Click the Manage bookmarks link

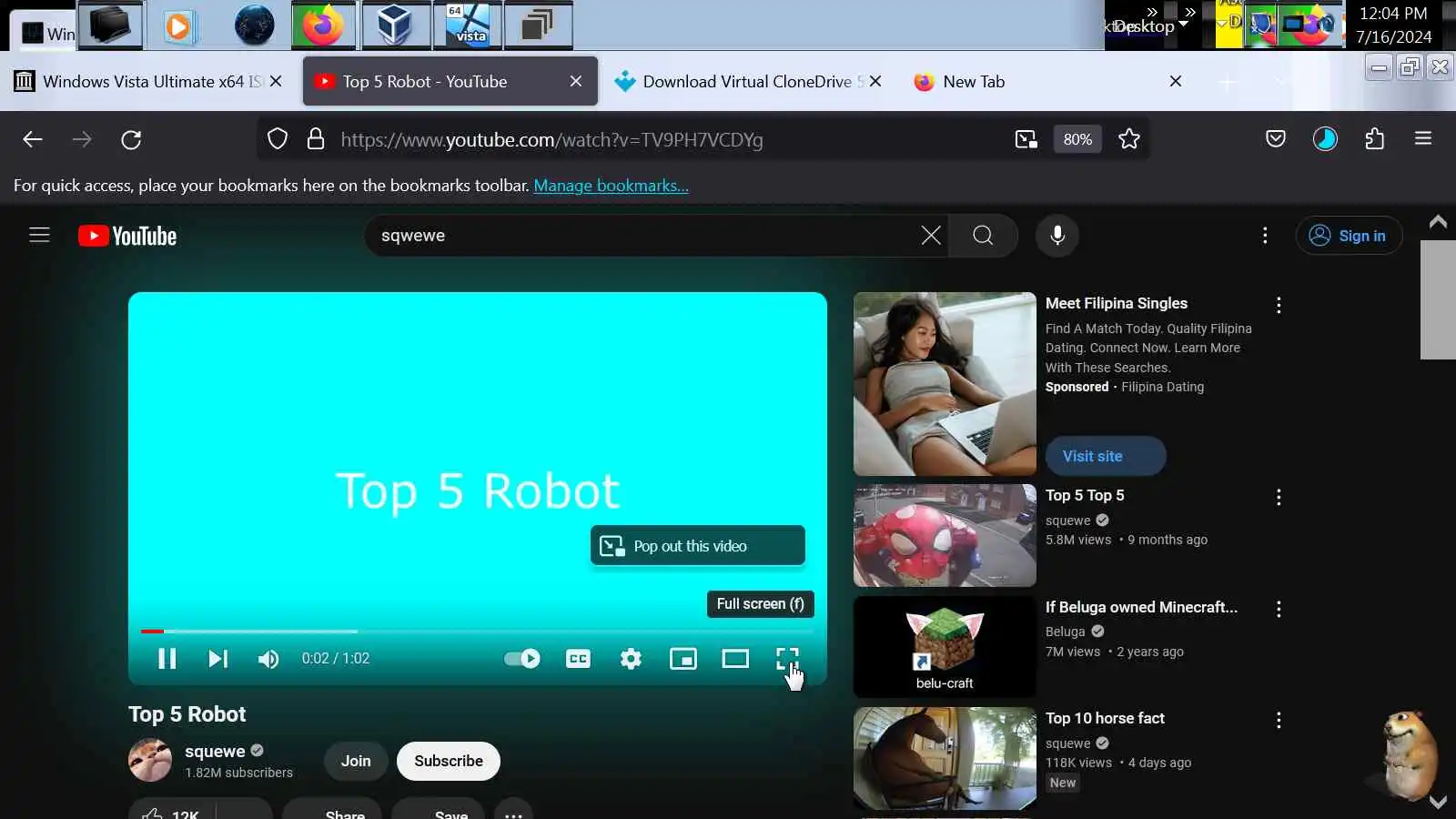[611, 186]
